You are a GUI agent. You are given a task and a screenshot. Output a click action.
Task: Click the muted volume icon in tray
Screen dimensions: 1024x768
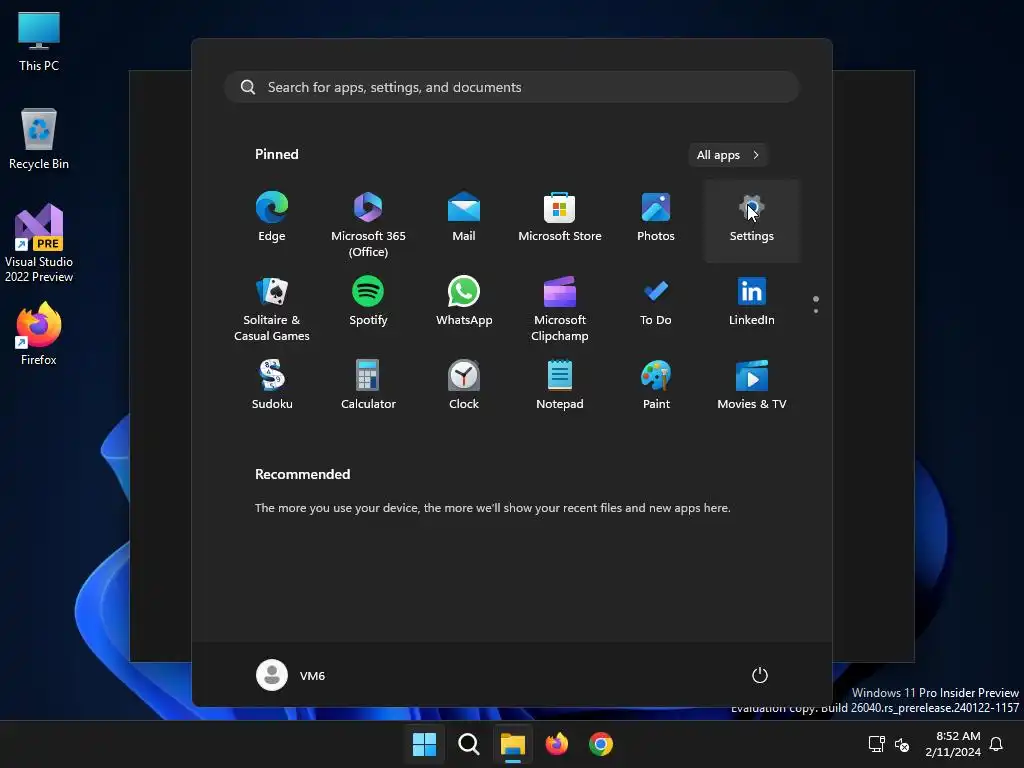pos(902,744)
